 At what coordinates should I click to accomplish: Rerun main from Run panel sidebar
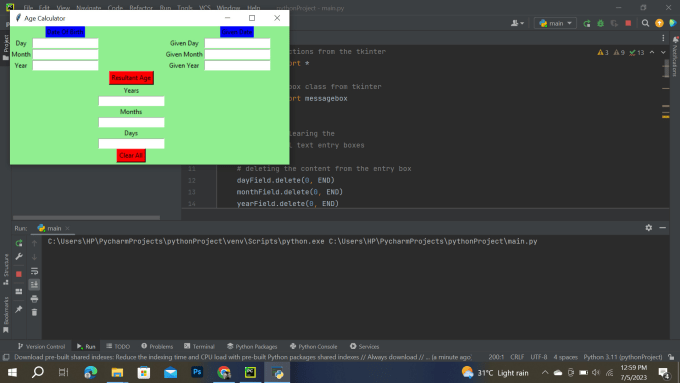click(19, 243)
